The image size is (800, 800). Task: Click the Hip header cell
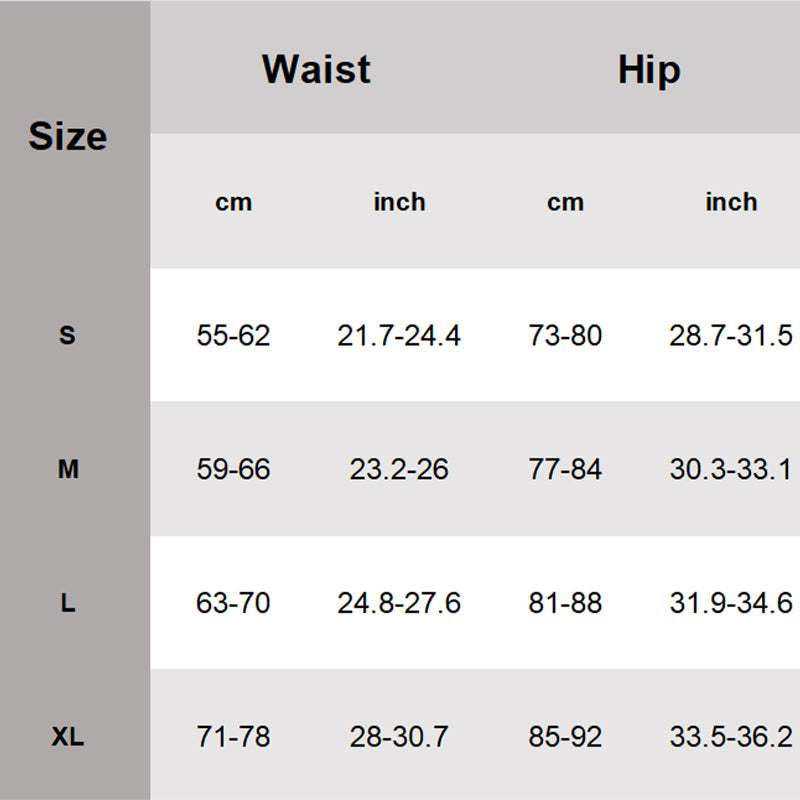pyautogui.click(x=648, y=69)
